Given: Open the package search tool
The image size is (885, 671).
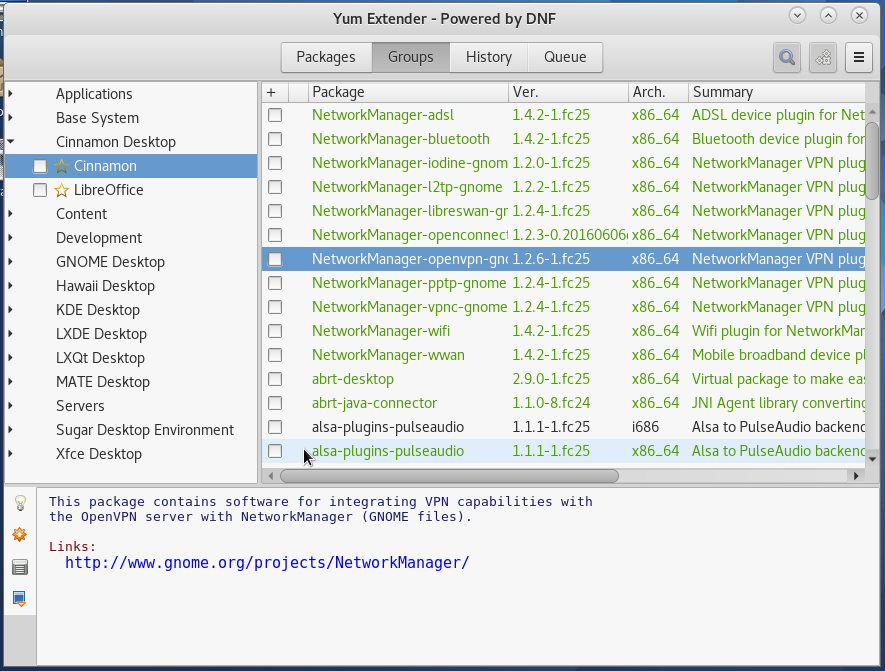Looking at the screenshot, I should 786,57.
